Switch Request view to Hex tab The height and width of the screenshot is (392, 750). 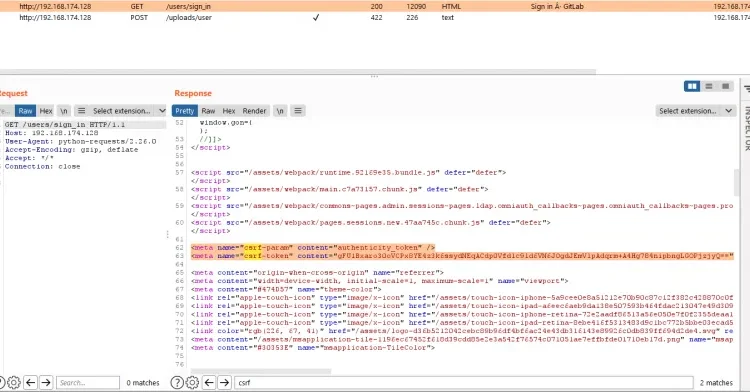46,111
